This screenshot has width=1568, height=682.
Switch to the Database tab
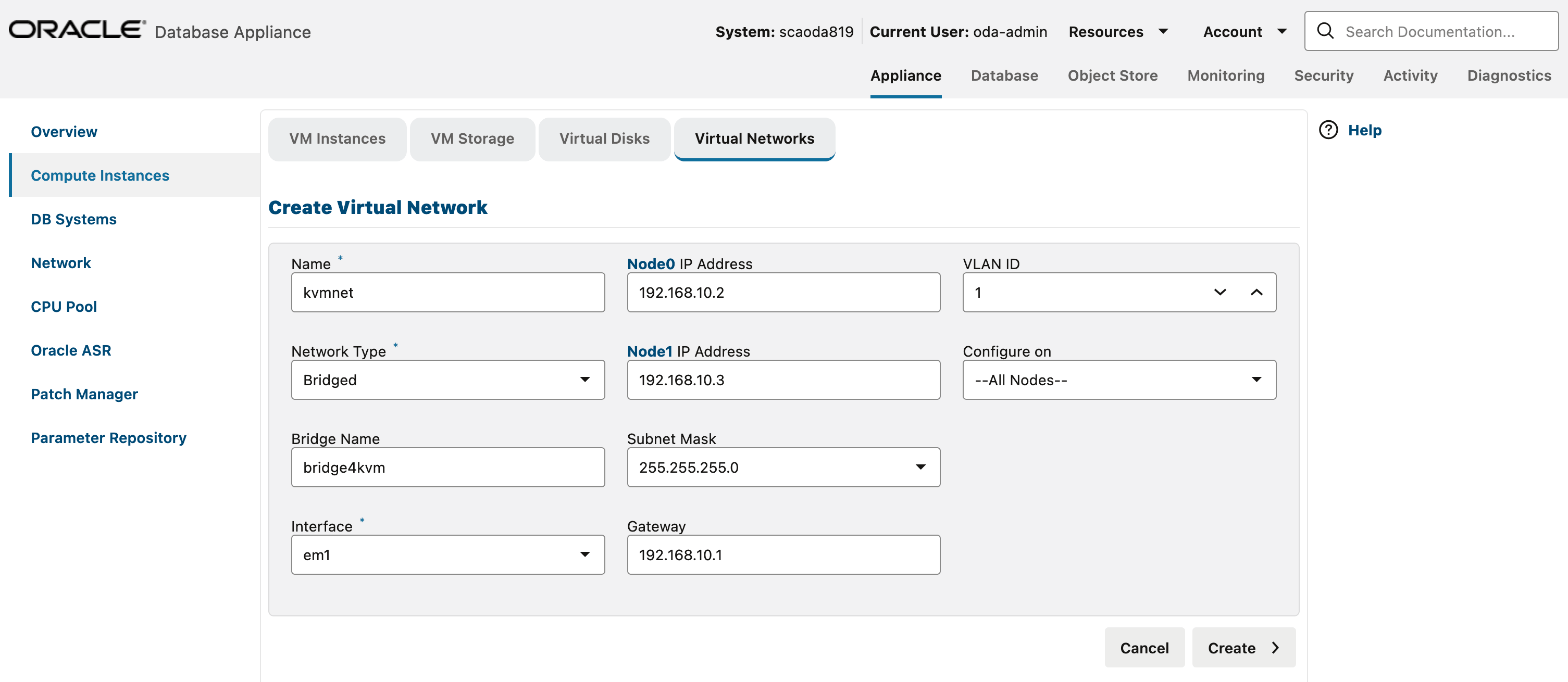coord(1004,75)
